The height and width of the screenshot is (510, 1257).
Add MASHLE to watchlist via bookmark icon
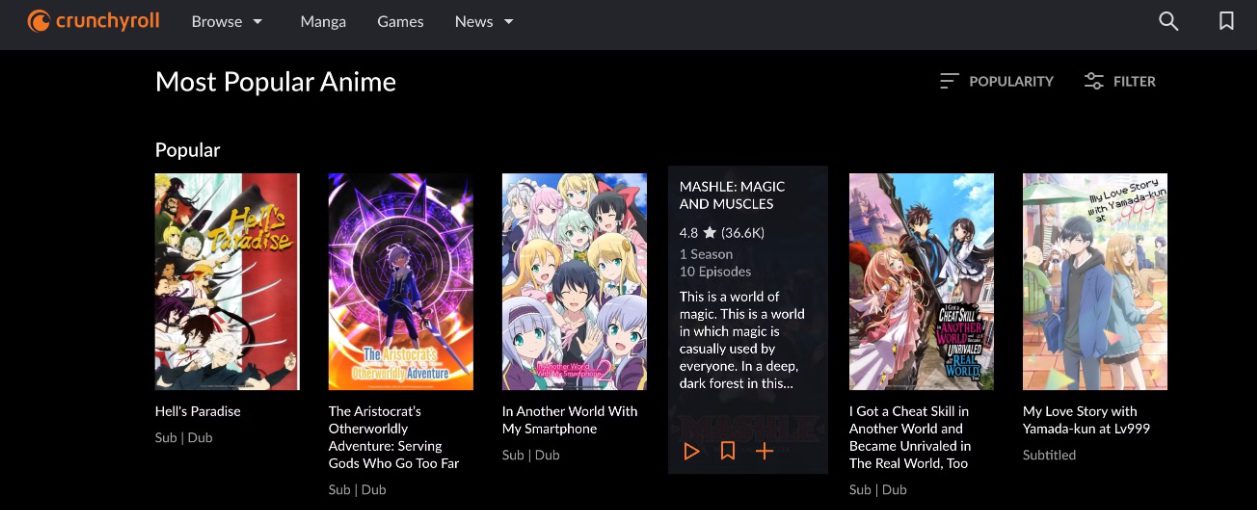click(728, 451)
